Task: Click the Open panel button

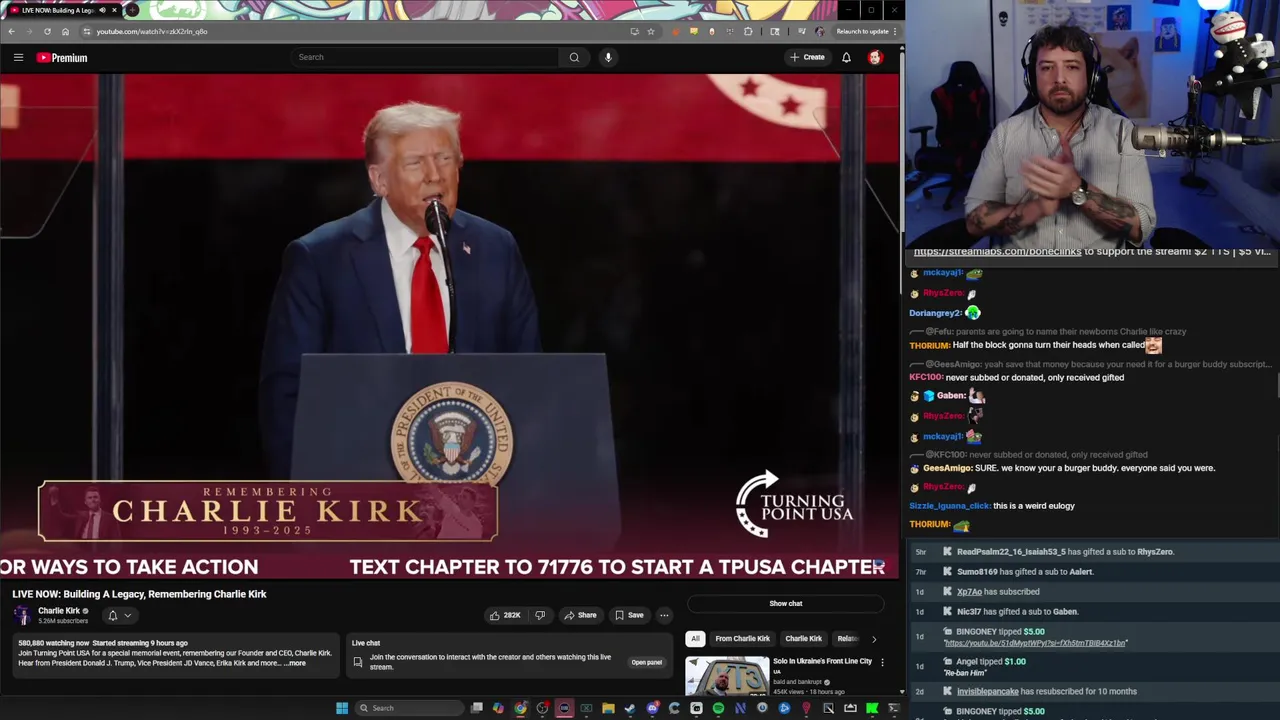Action: click(646, 662)
